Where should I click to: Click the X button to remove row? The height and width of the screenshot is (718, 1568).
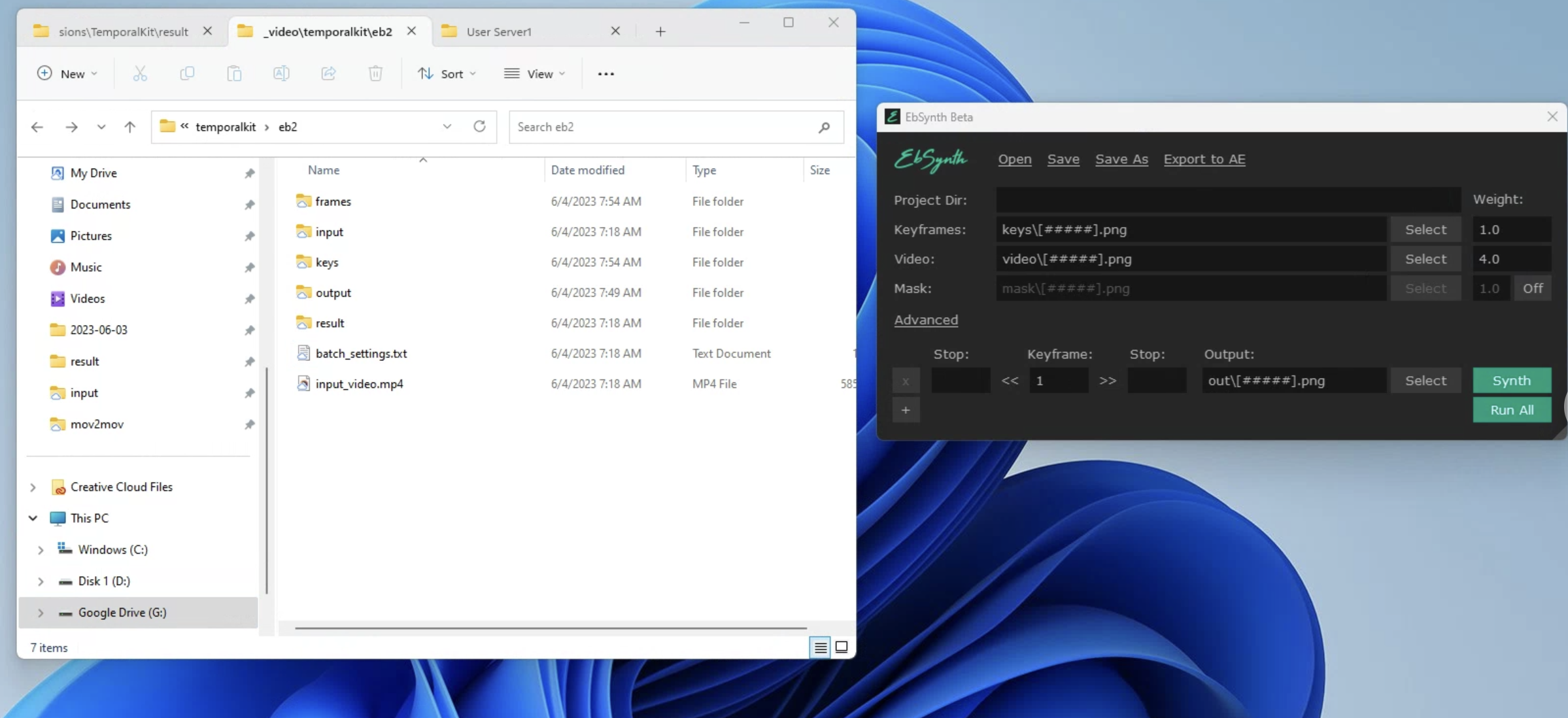(x=906, y=380)
